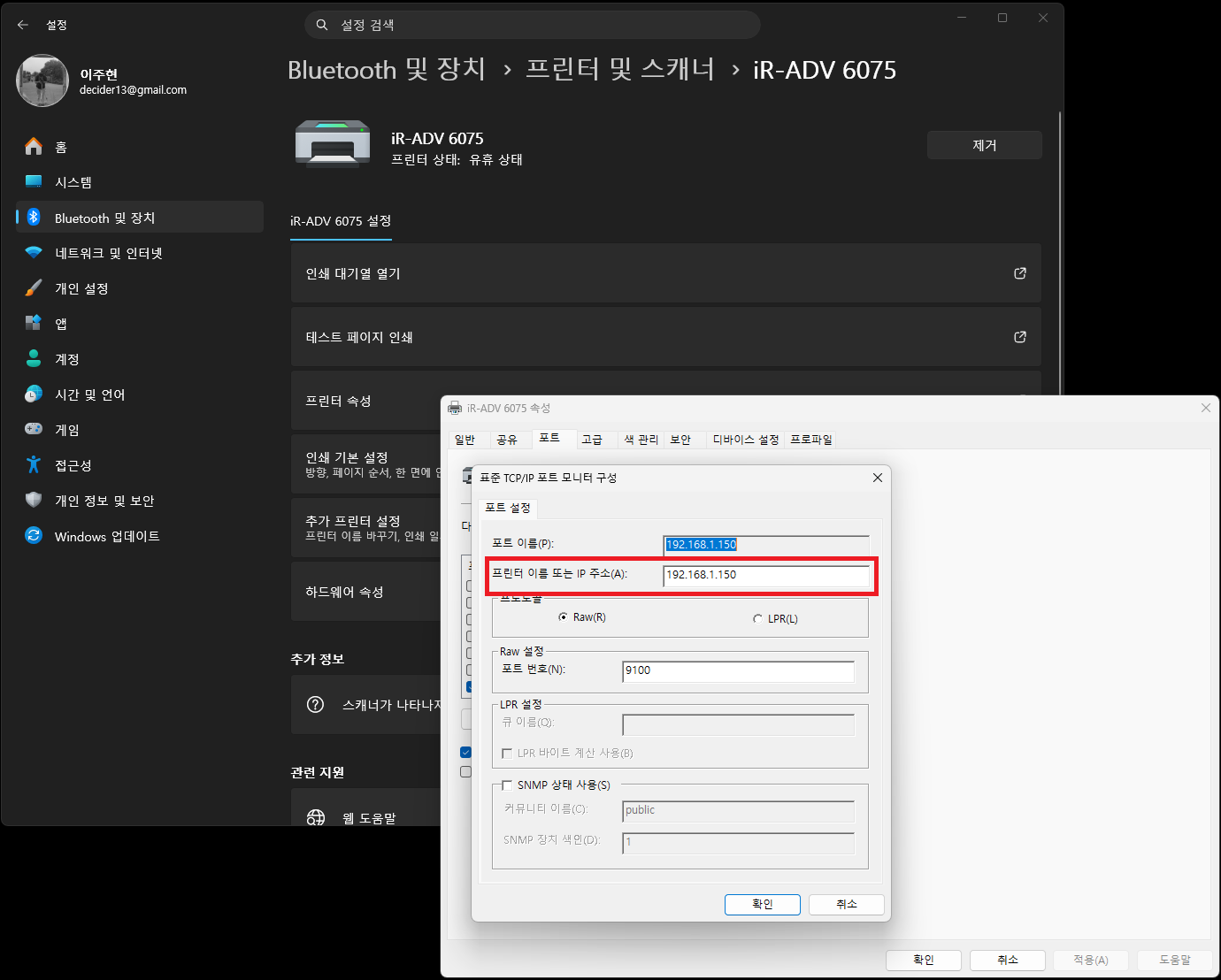The image size is (1221, 980).
Task: Open the 하드웨어 속성 row
Action: 365,592
